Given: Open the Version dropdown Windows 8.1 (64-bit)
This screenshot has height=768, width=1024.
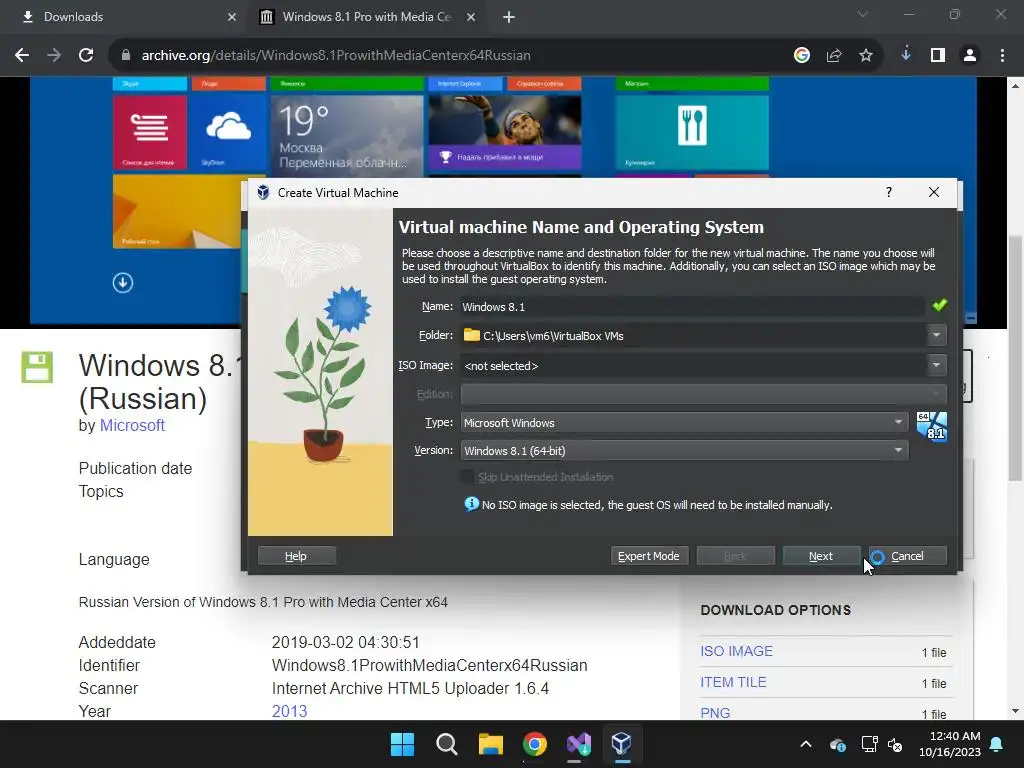Looking at the screenshot, I should click(684, 451).
